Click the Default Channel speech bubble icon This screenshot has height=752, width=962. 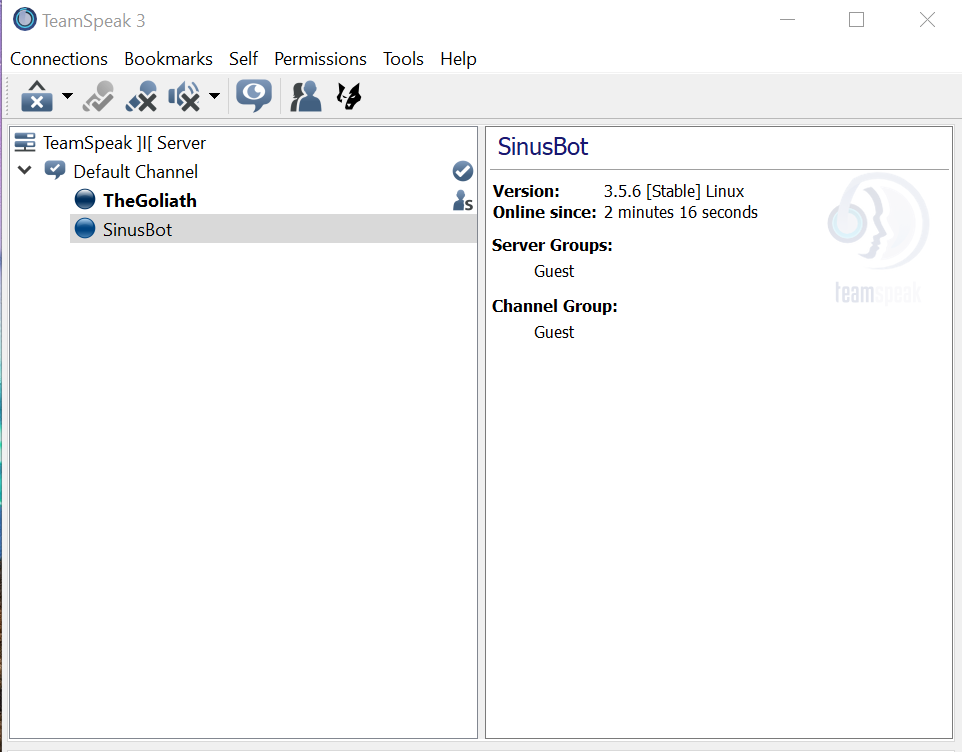(55, 170)
